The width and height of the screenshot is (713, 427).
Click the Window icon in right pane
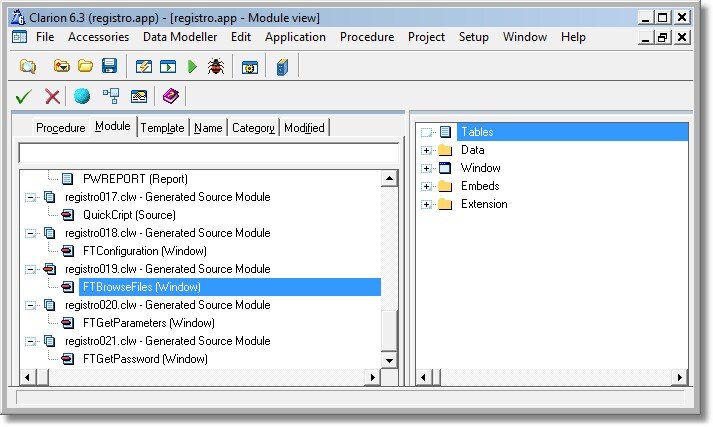(445, 168)
